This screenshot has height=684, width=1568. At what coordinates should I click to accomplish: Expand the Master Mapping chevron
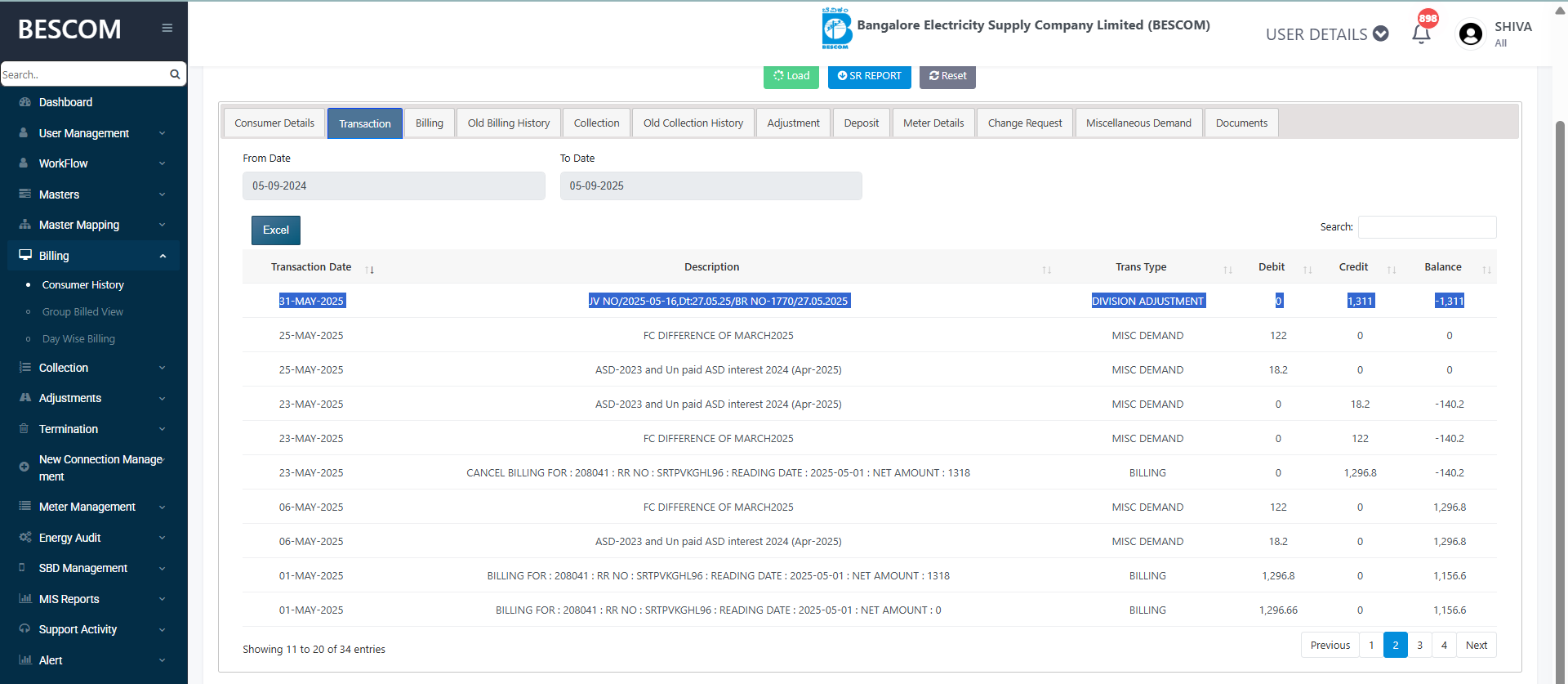click(163, 225)
